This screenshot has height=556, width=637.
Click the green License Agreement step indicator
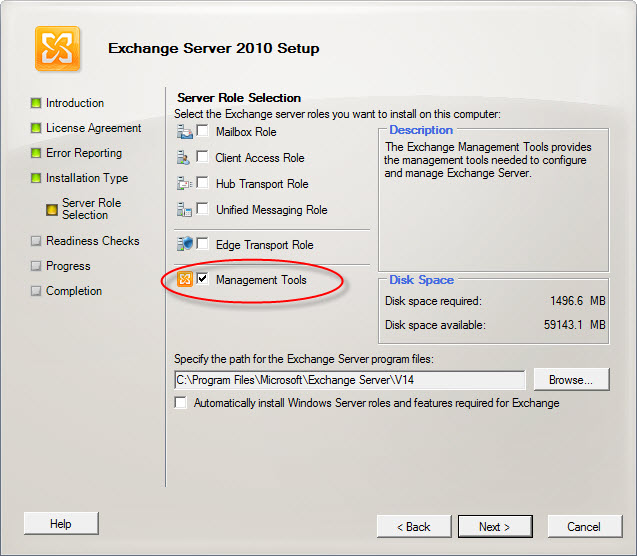click(x=36, y=128)
